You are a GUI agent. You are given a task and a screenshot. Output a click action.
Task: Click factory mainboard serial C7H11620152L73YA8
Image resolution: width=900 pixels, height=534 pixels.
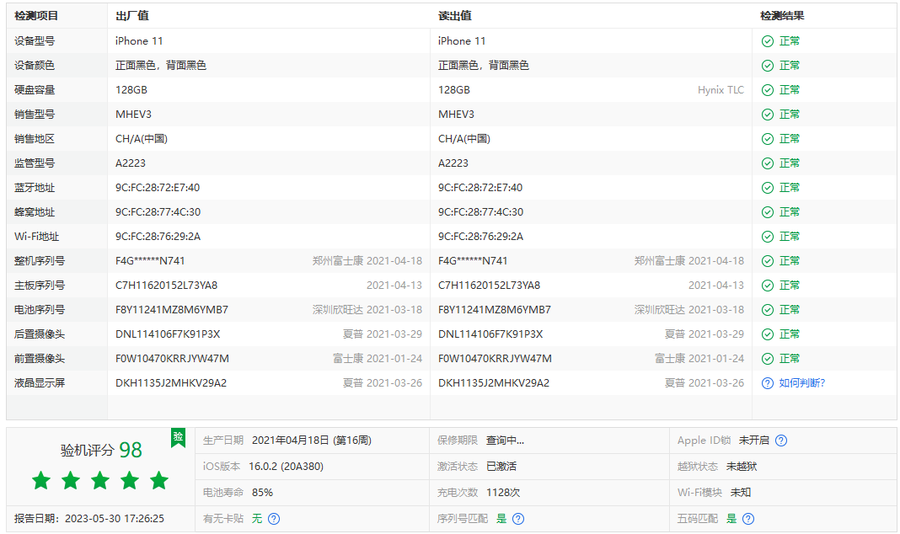point(166,285)
